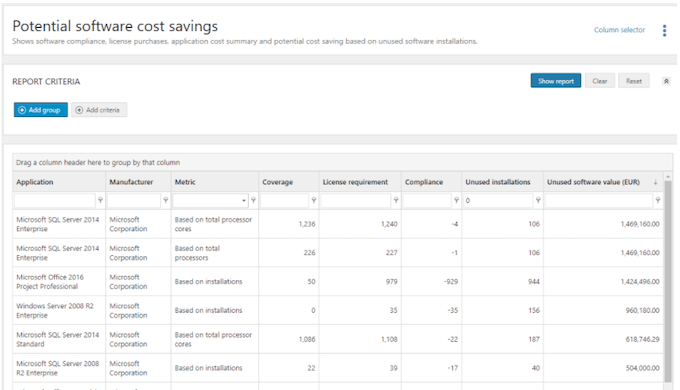Open filter icon for Metric column
680x390 pixels.
[x=253, y=200]
